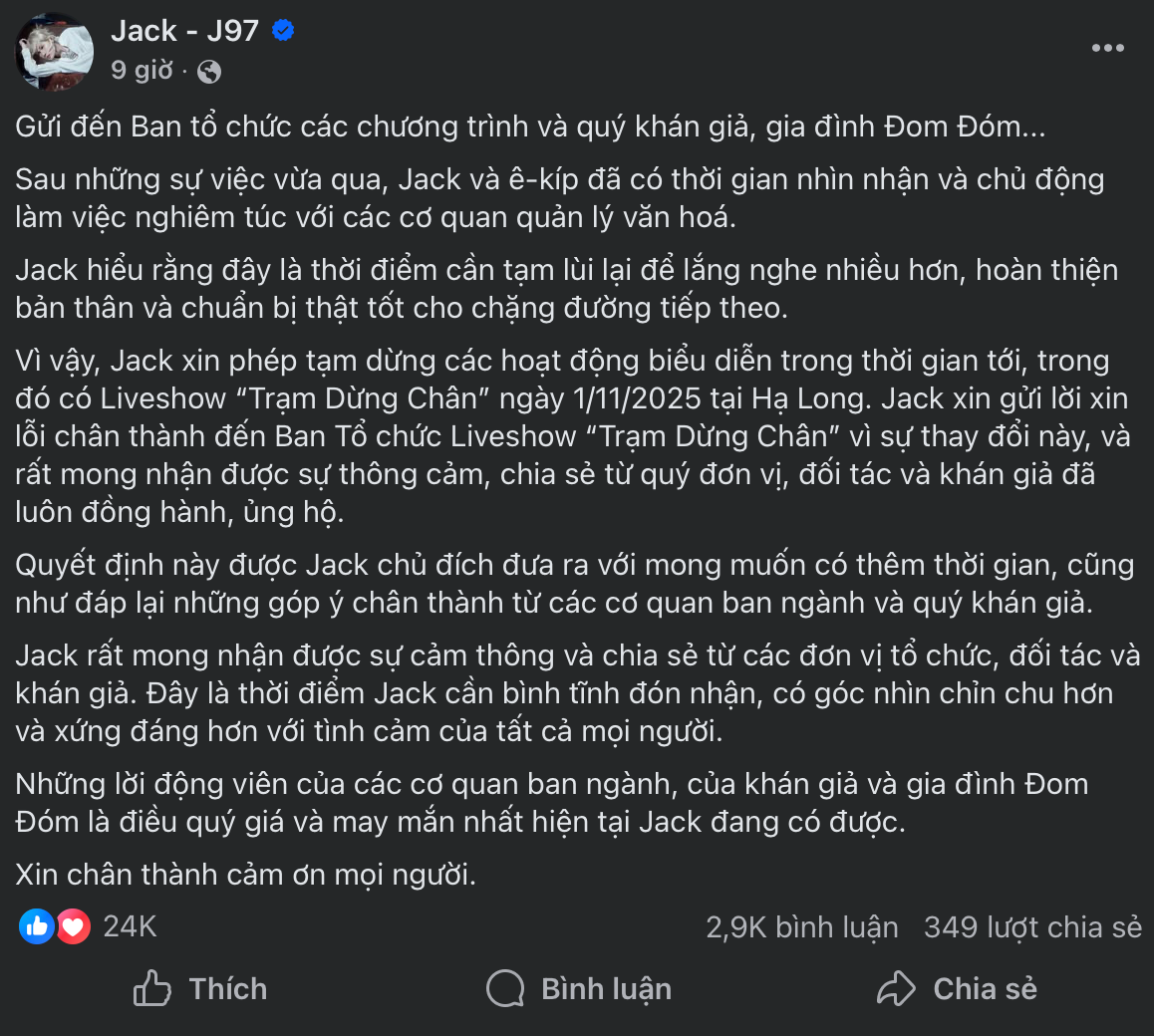Click the "9 giờ" post timestamp

pyautogui.click(x=142, y=71)
